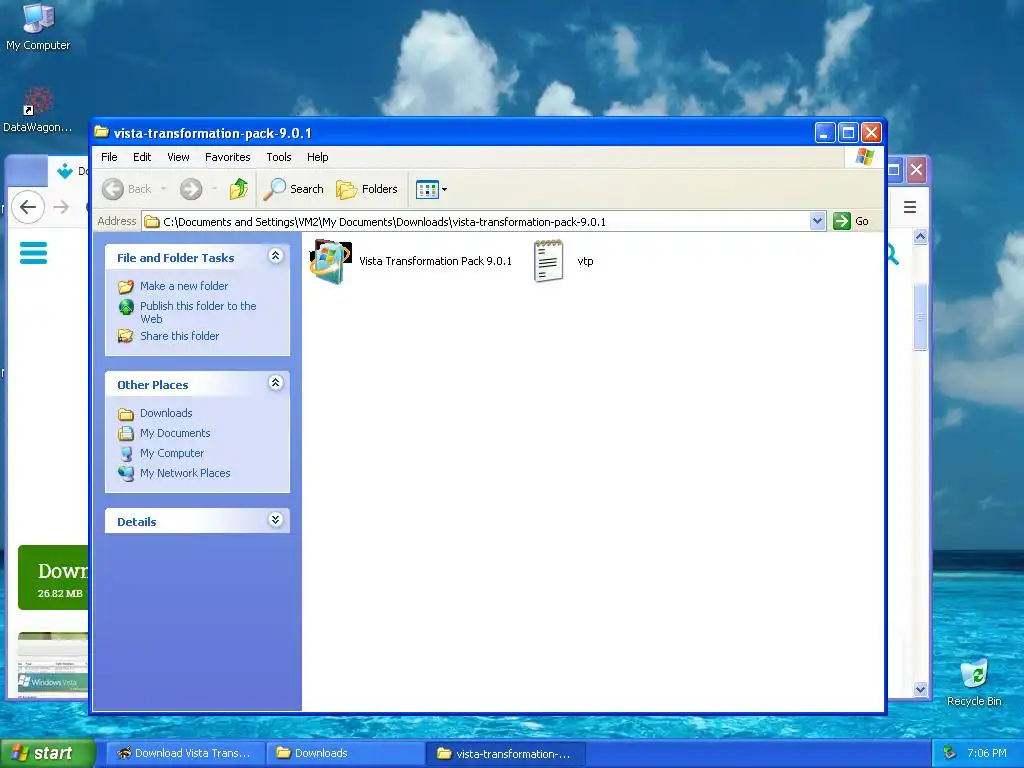The image size is (1024, 768).
Task: Go to My Documents in Other Places
Action: click(175, 433)
